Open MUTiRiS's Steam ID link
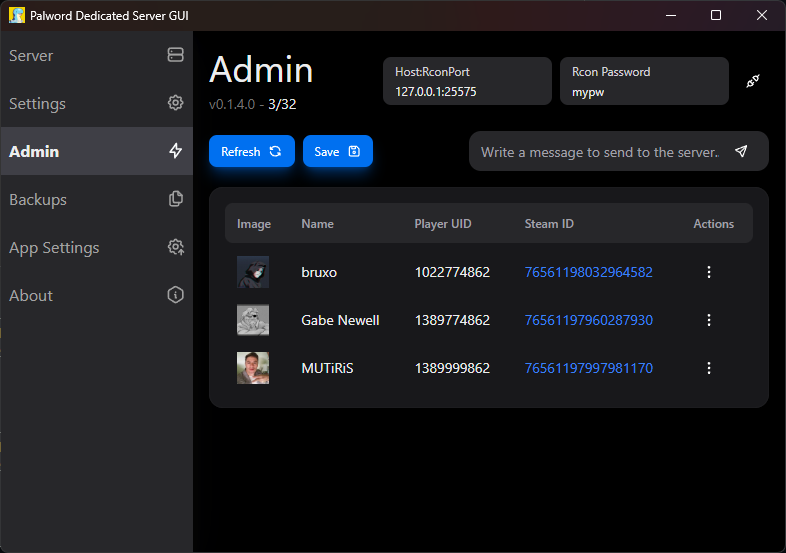 [588, 368]
